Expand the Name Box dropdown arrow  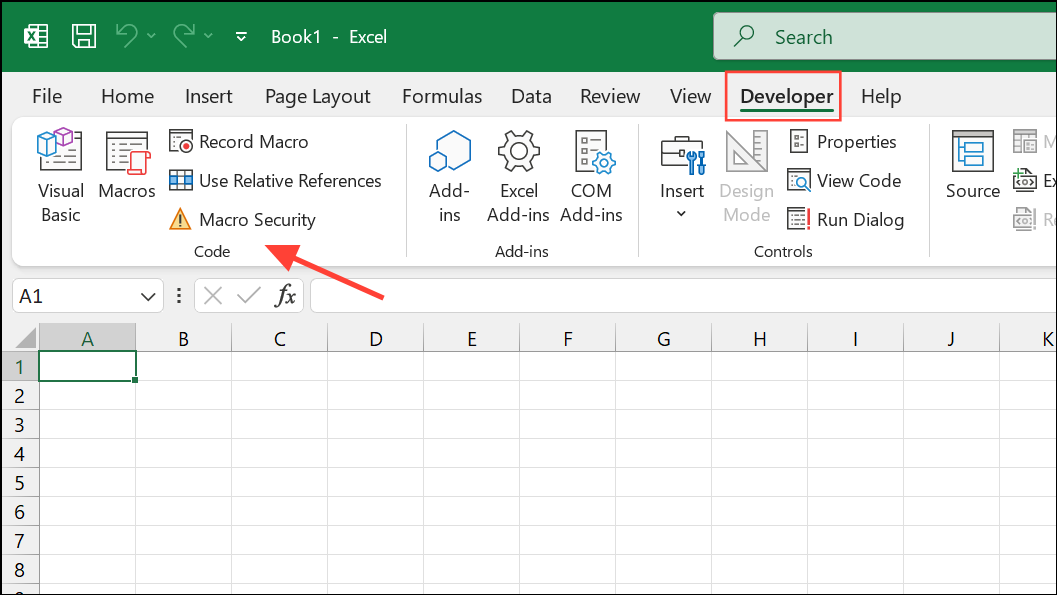[148, 296]
